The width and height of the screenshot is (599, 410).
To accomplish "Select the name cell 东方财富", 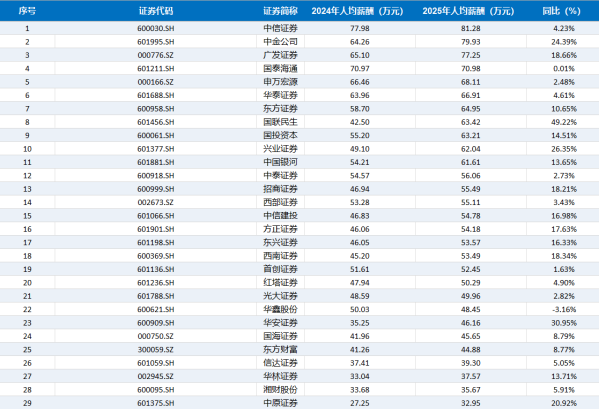I will coord(280,349).
